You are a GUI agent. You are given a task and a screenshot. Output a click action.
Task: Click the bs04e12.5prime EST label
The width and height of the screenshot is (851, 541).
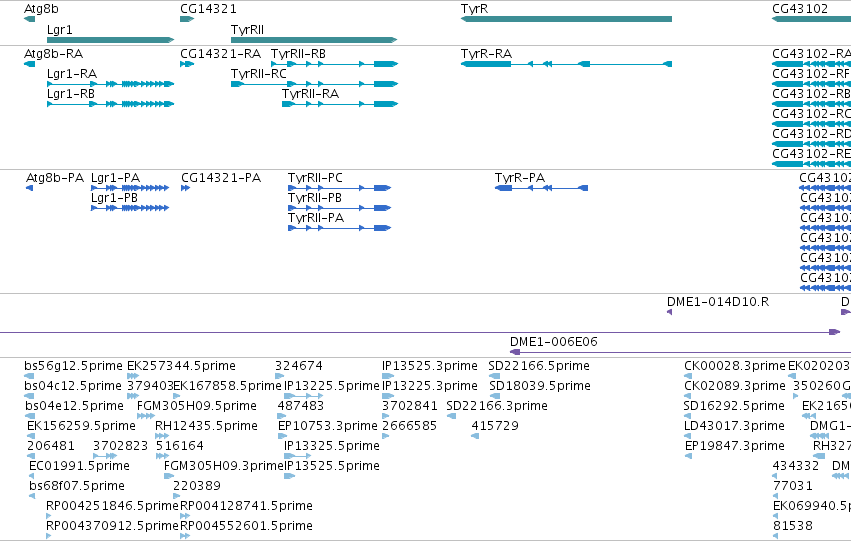pyautogui.click(x=74, y=406)
